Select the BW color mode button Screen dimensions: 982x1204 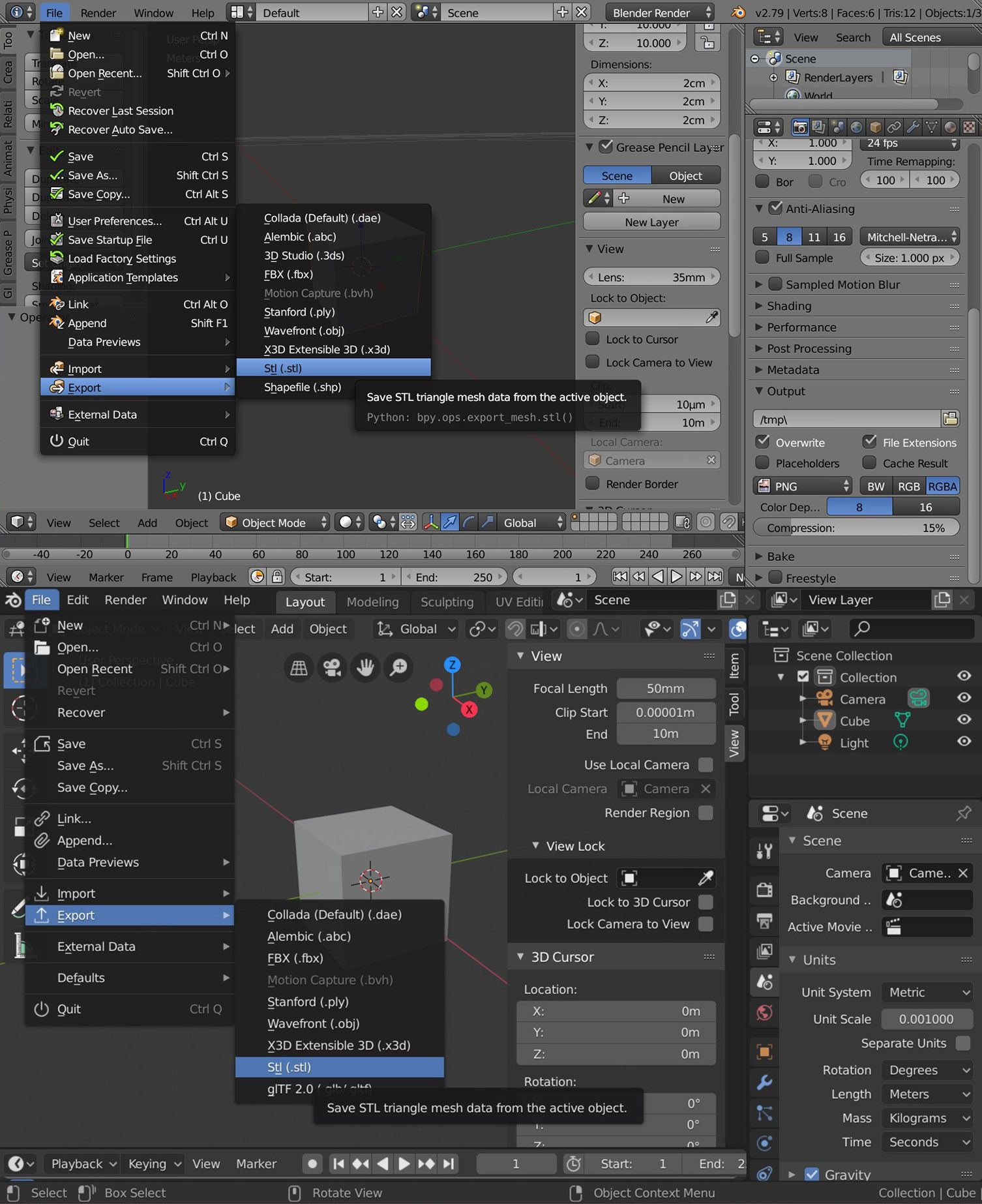(x=876, y=486)
